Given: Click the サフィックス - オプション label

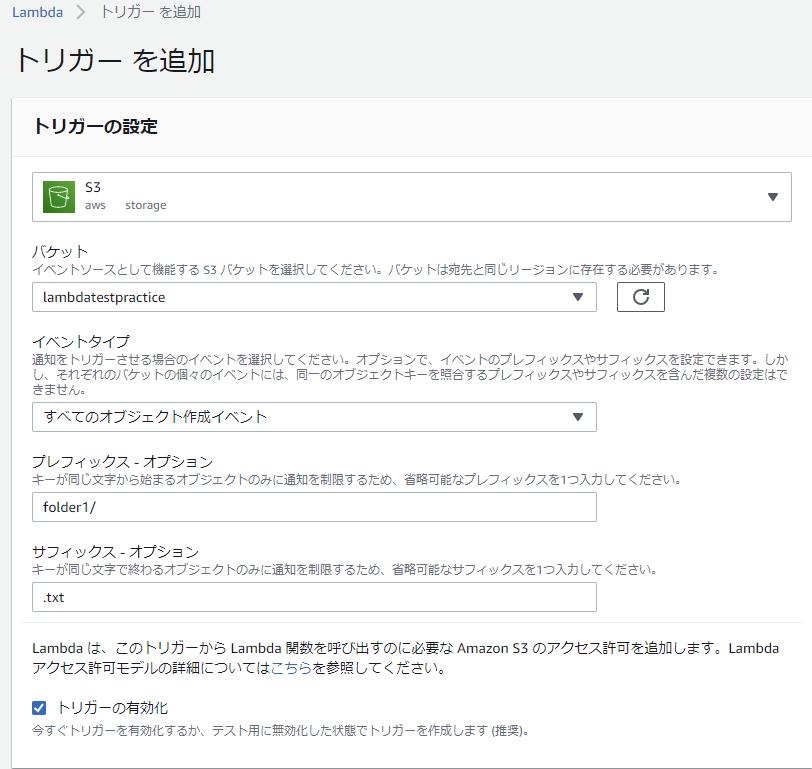Looking at the screenshot, I should (x=115, y=552).
